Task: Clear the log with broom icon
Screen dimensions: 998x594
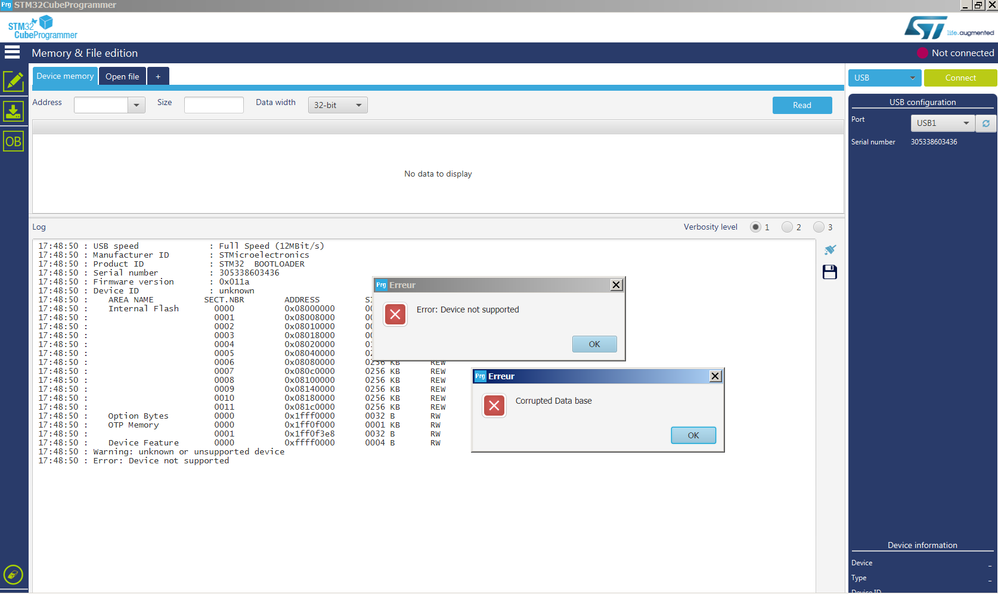Action: pos(829,250)
